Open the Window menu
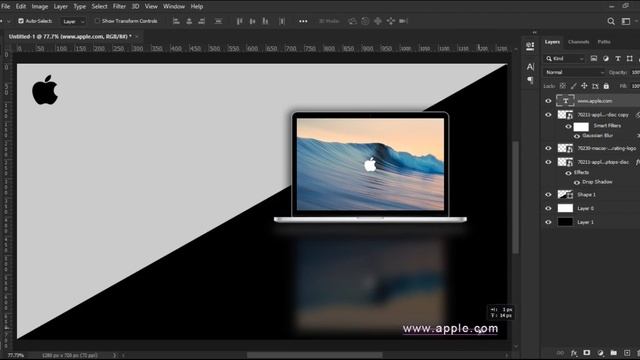The height and width of the screenshot is (360, 640). 174,7
